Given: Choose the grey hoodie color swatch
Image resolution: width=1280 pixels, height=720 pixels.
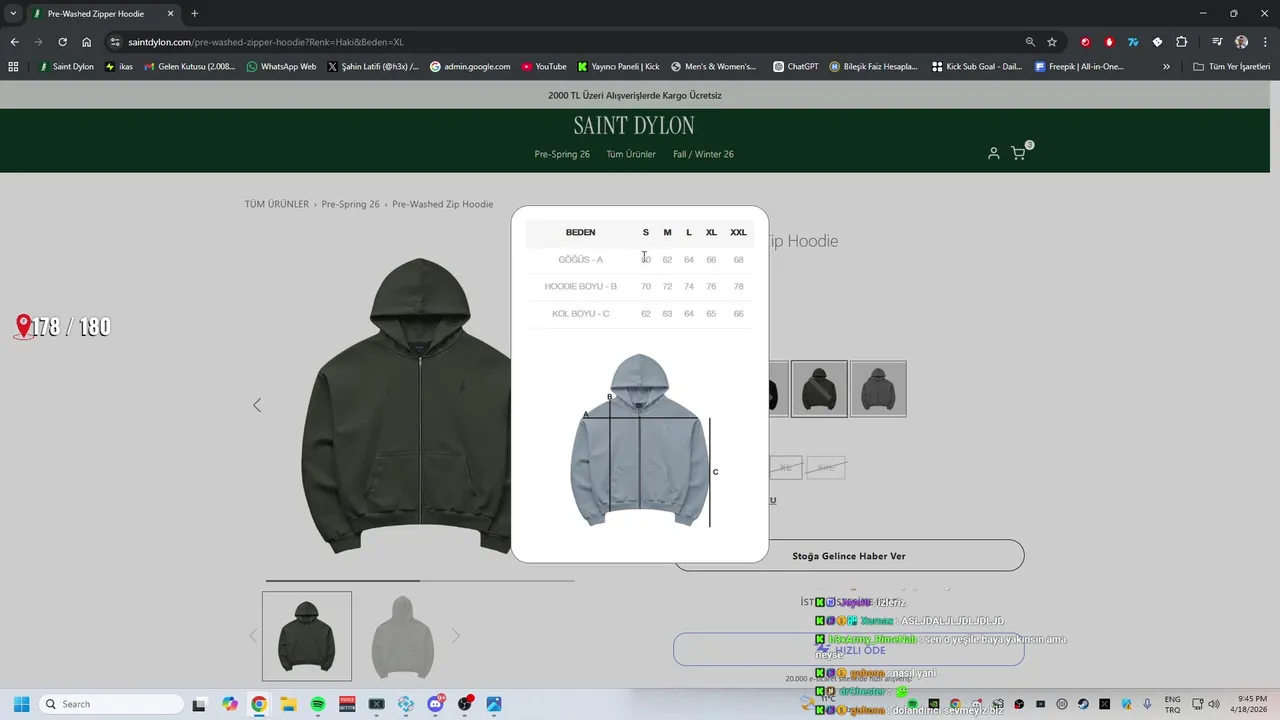Looking at the screenshot, I should (x=878, y=389).
